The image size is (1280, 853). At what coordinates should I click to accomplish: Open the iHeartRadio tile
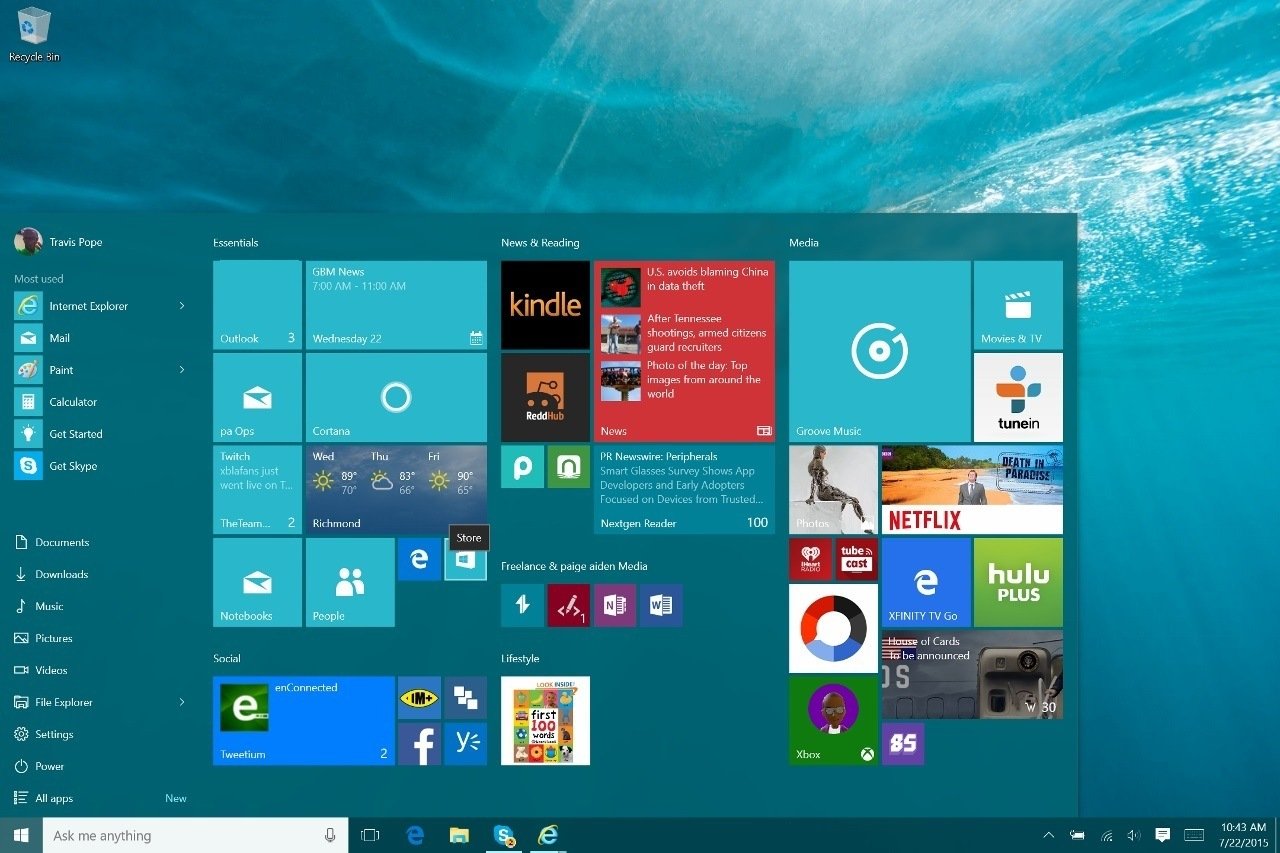pyautogui.click(x=810, y=559)
